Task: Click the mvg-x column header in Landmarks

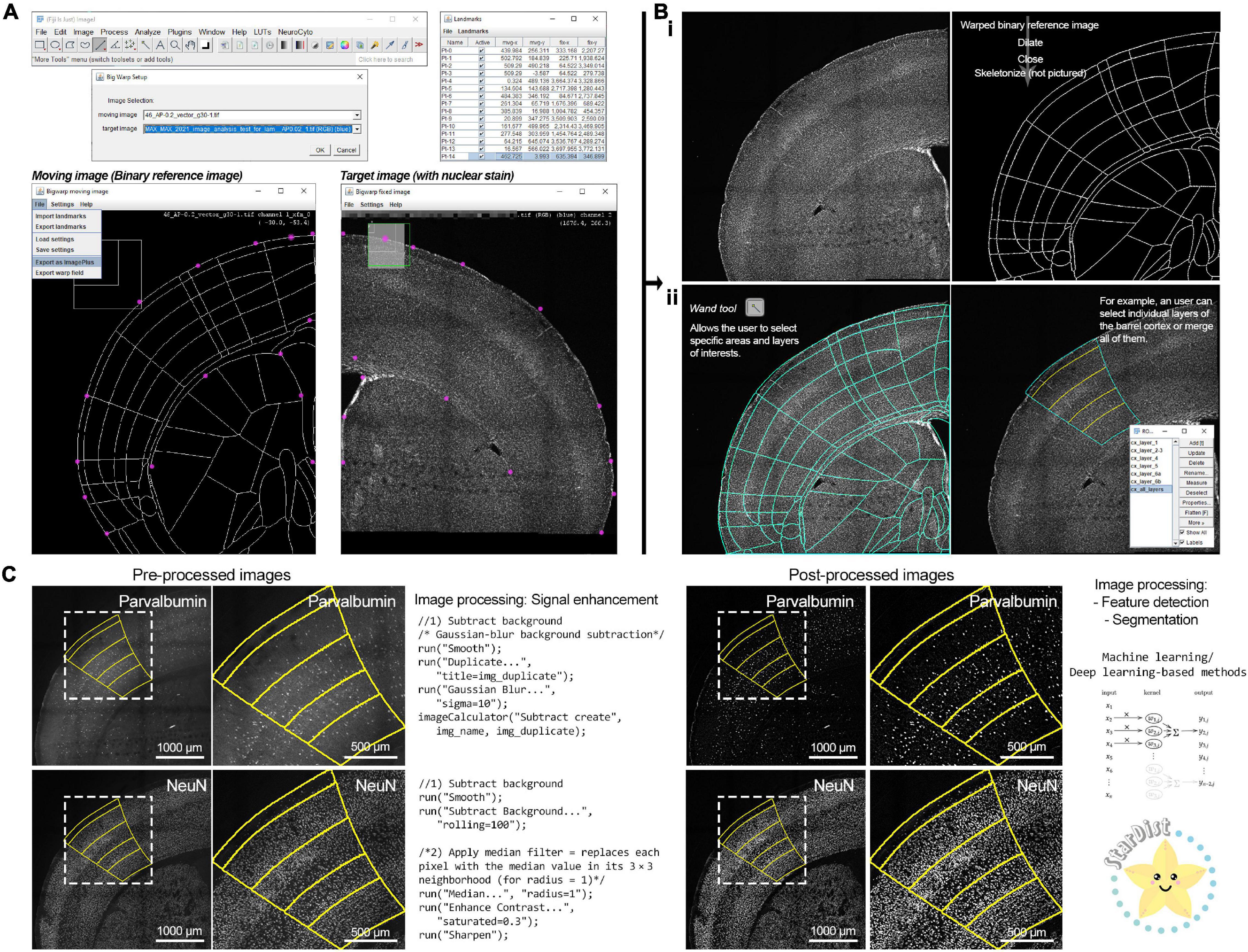Action: tap(509, 43)
